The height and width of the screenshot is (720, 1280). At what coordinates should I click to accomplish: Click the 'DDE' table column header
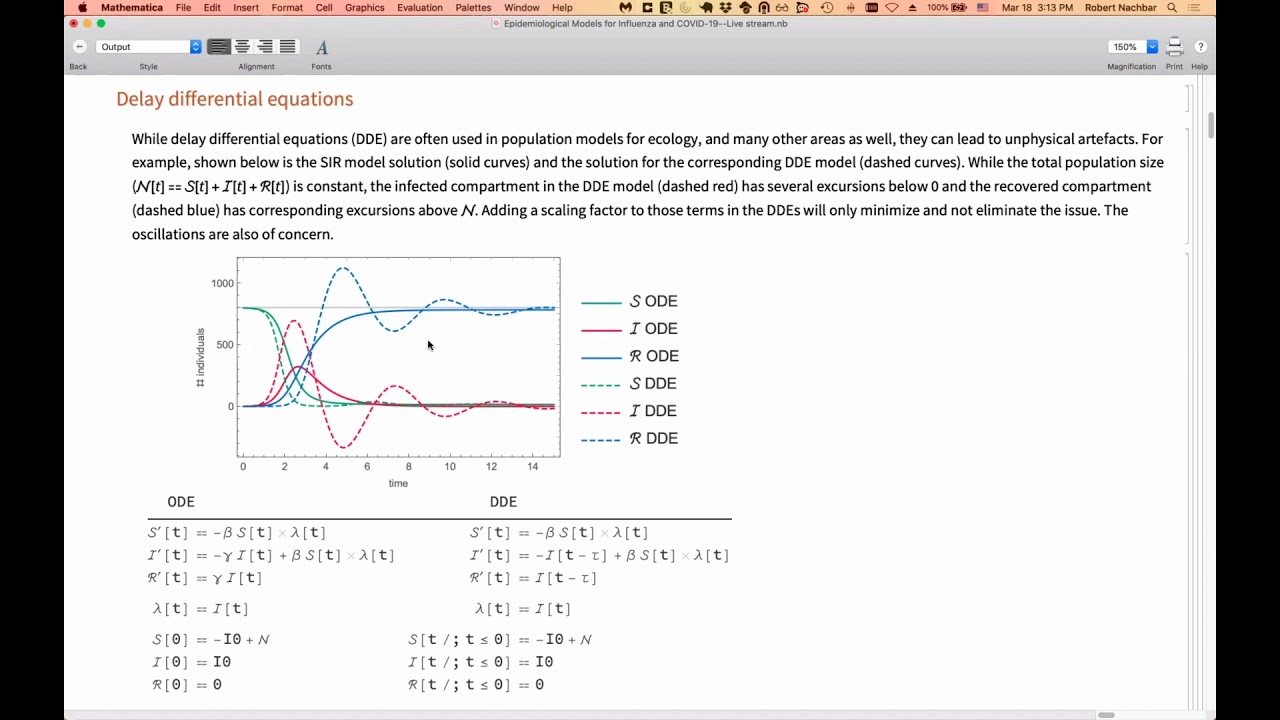tap(503, 502)
